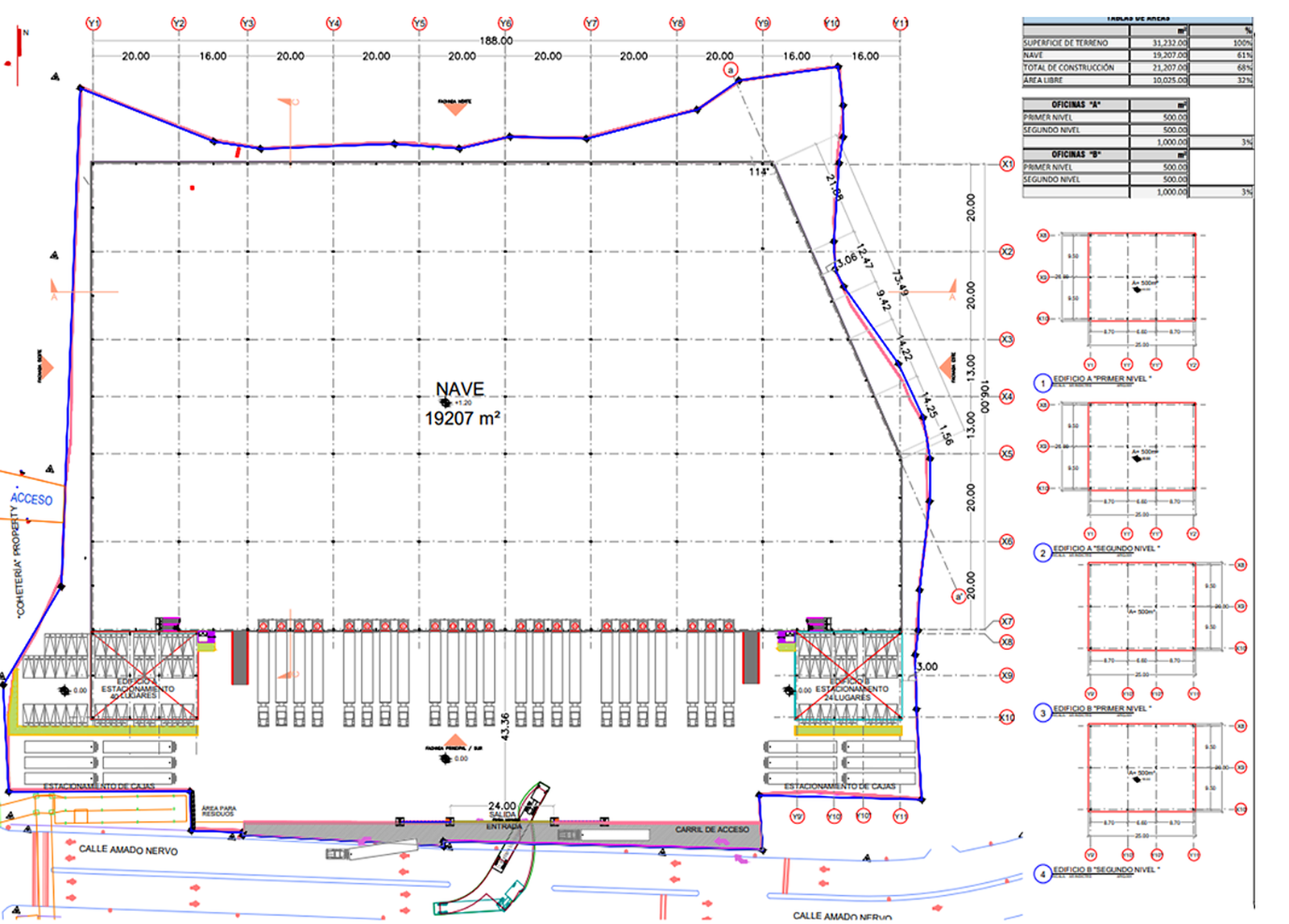Click the Y6 grid axis bubble

(x=505, y=23)
